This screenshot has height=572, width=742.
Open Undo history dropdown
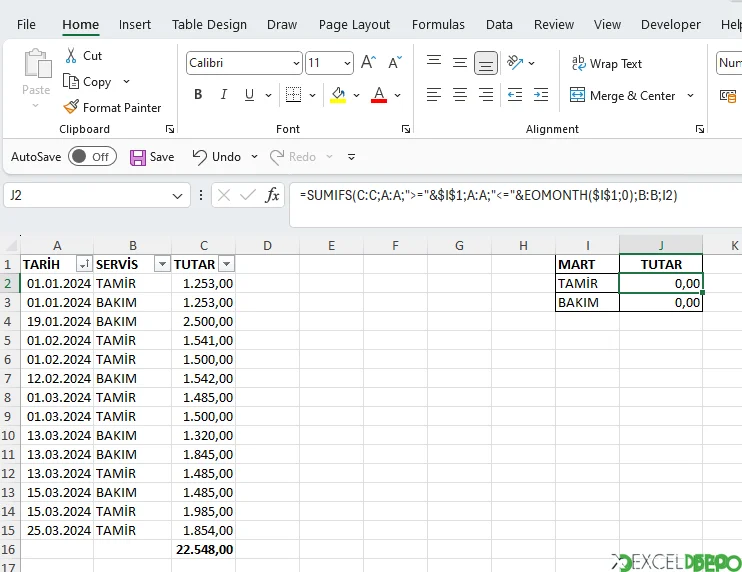pos(255,157)
